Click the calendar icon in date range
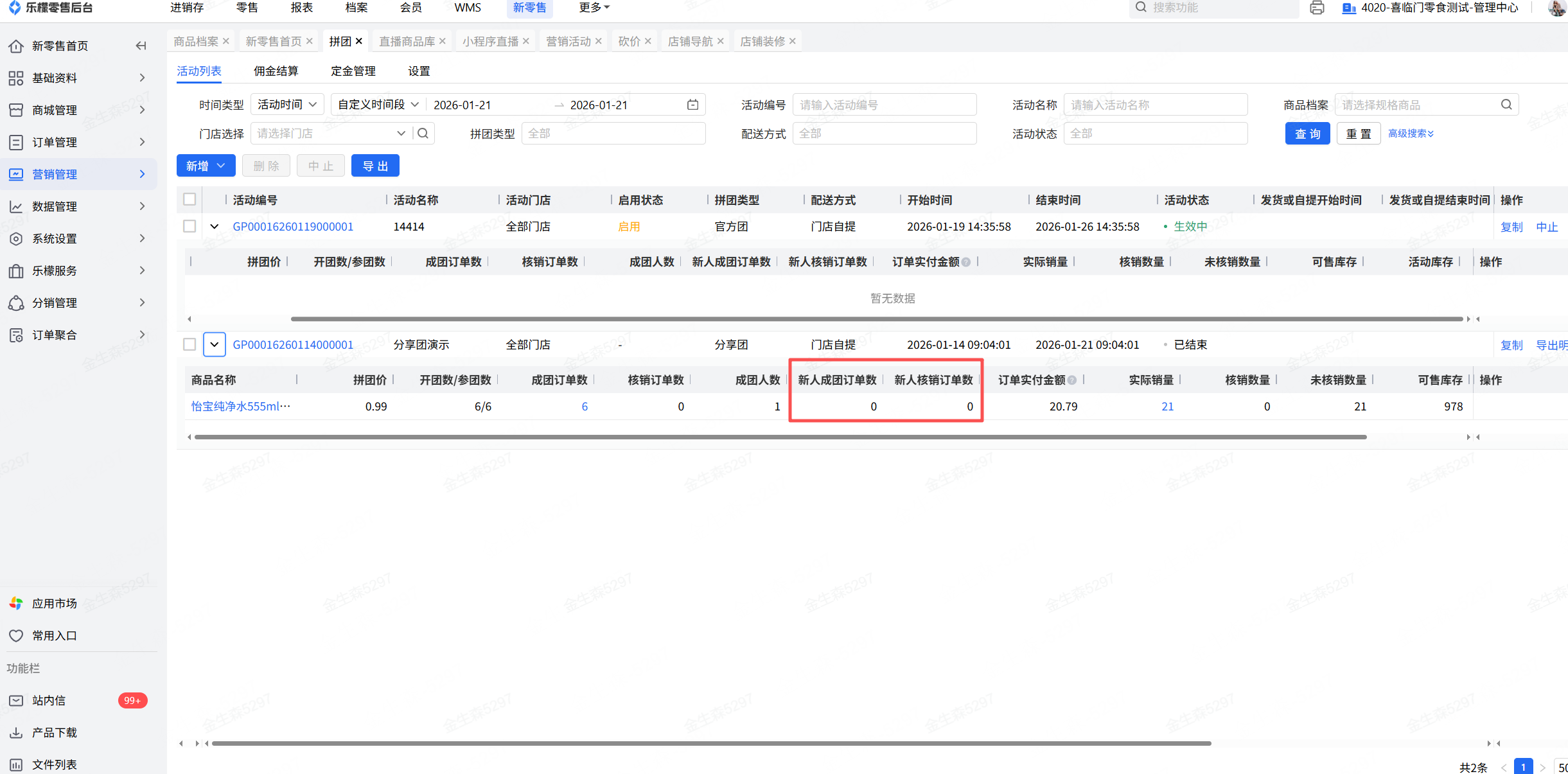The width and height of the screenshot is (1568, 774). [692, 105]
